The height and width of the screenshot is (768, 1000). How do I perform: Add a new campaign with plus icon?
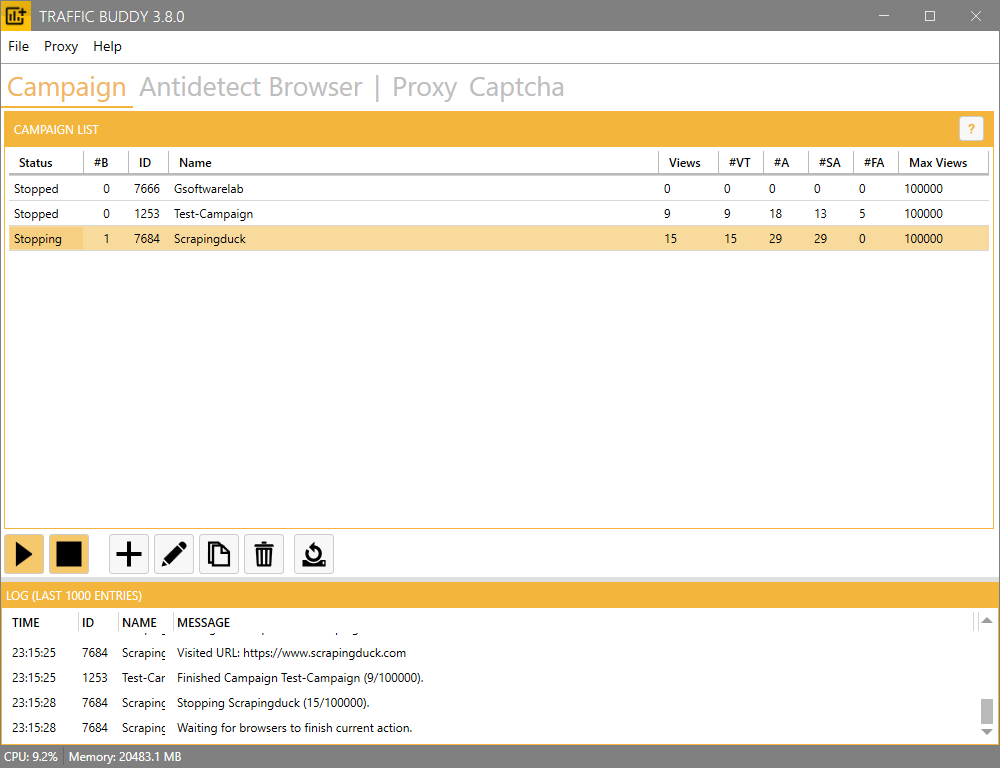pos(129,554)
